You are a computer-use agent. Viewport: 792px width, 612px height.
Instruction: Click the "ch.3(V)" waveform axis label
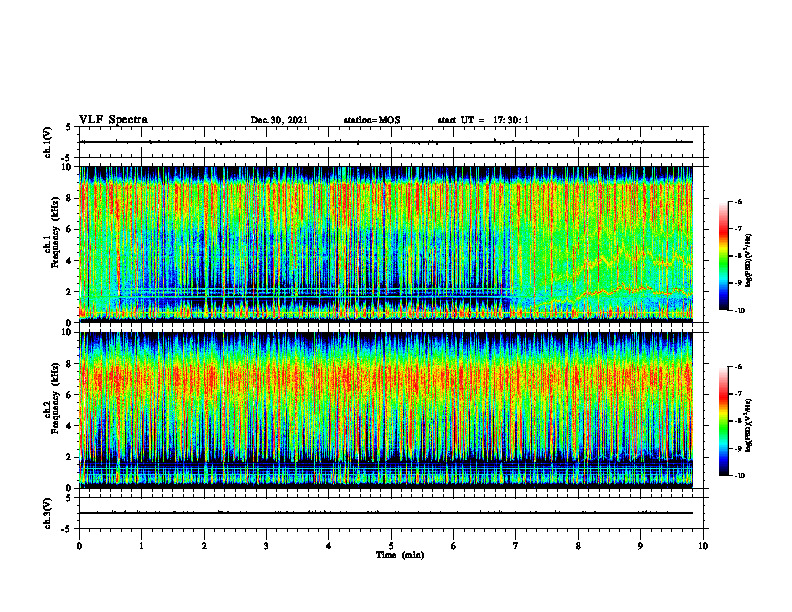pos(47,513)
